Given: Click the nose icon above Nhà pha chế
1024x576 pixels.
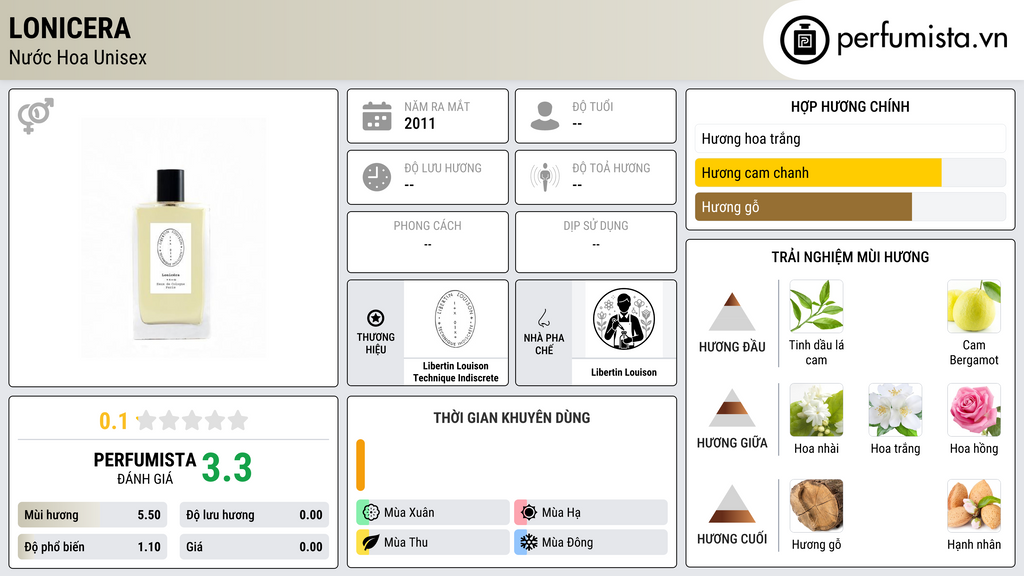Looking at the screenshot, I should 543,318.
